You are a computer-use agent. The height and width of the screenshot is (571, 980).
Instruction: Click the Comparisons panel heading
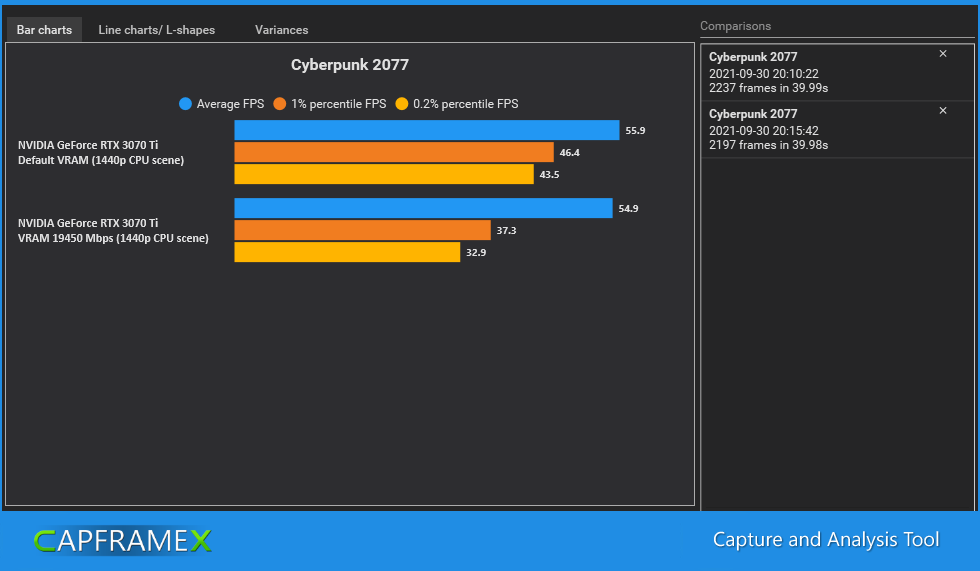(x=736, y=26)
